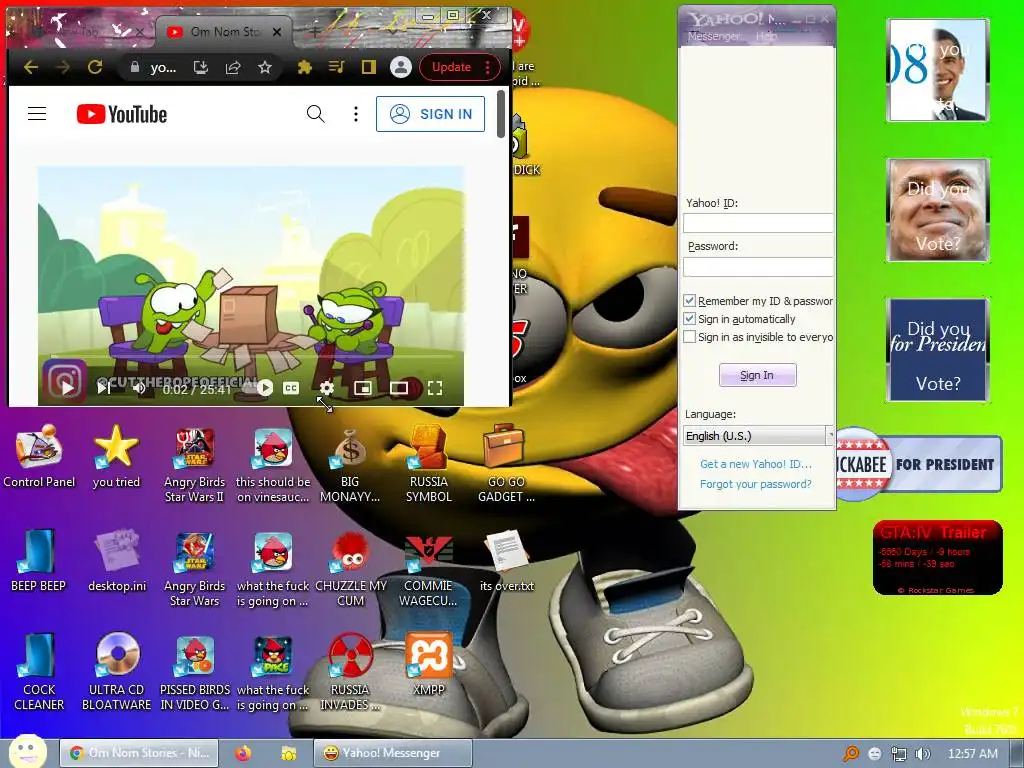Select the RUSSIA SYMBOL icon
Image resolution: width=1024 pixels, height=768 pixels.
point(428,465)
